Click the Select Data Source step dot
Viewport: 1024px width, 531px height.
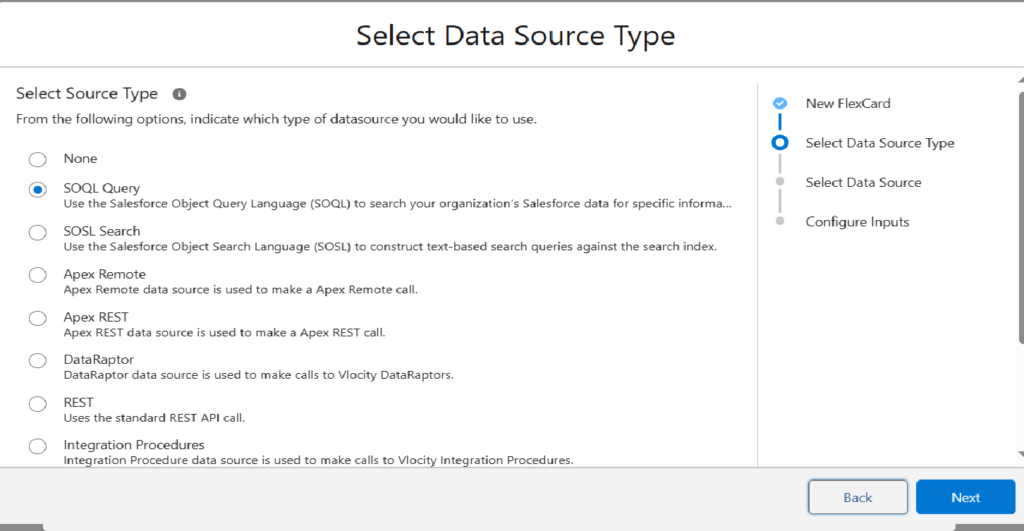(780, 182)
